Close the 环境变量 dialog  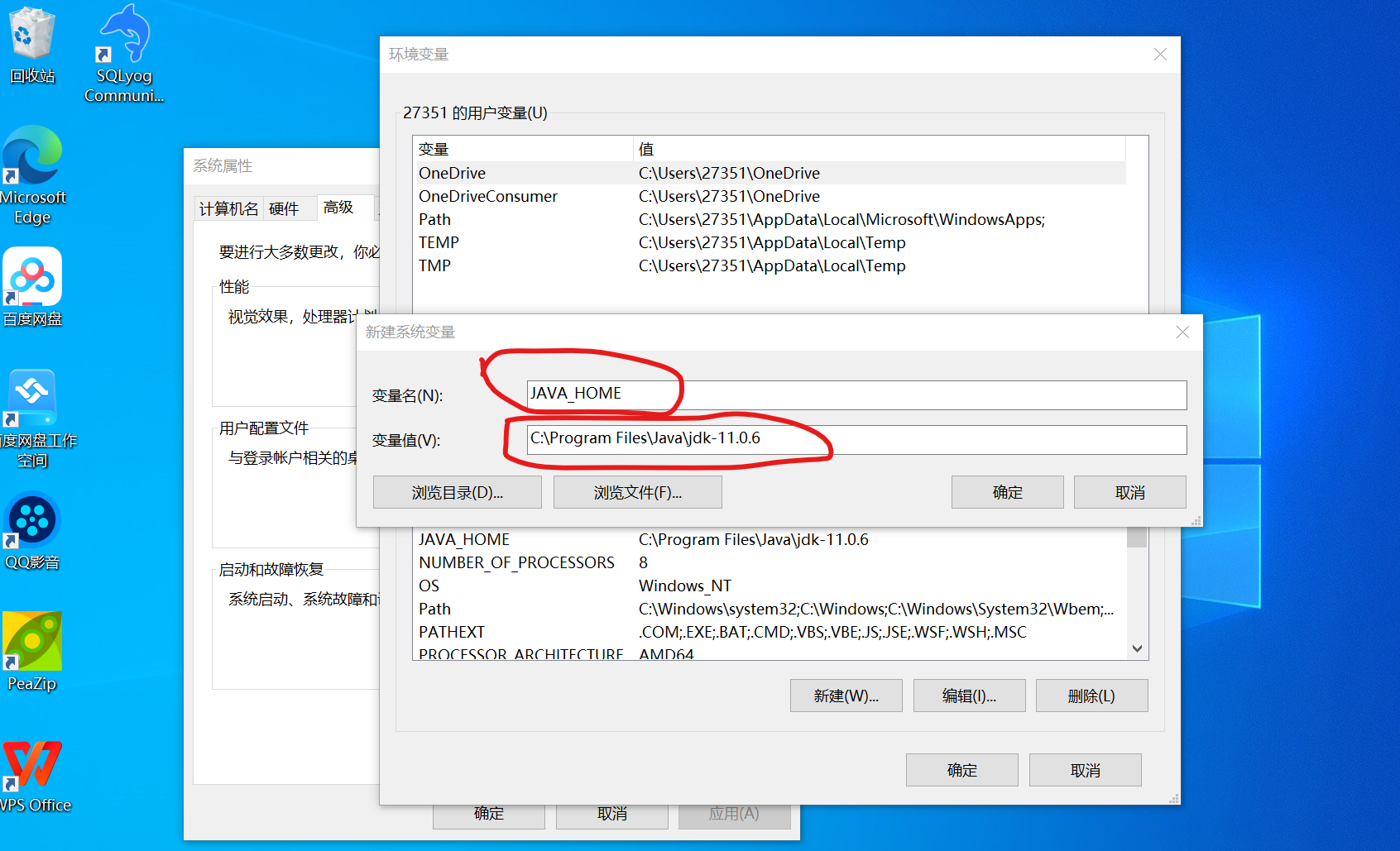[x=1160, y=55]
